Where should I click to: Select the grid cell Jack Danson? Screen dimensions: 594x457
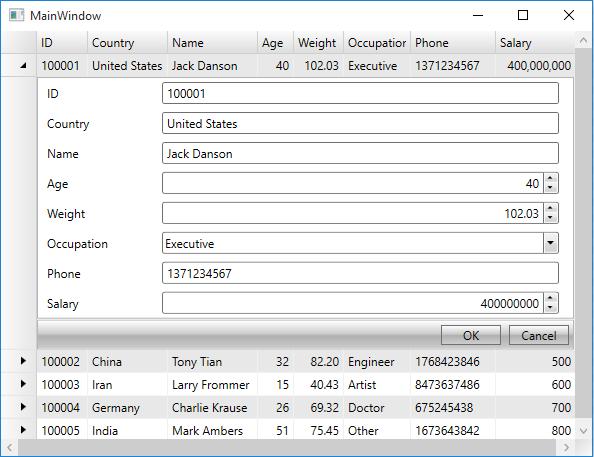[213, 66]
